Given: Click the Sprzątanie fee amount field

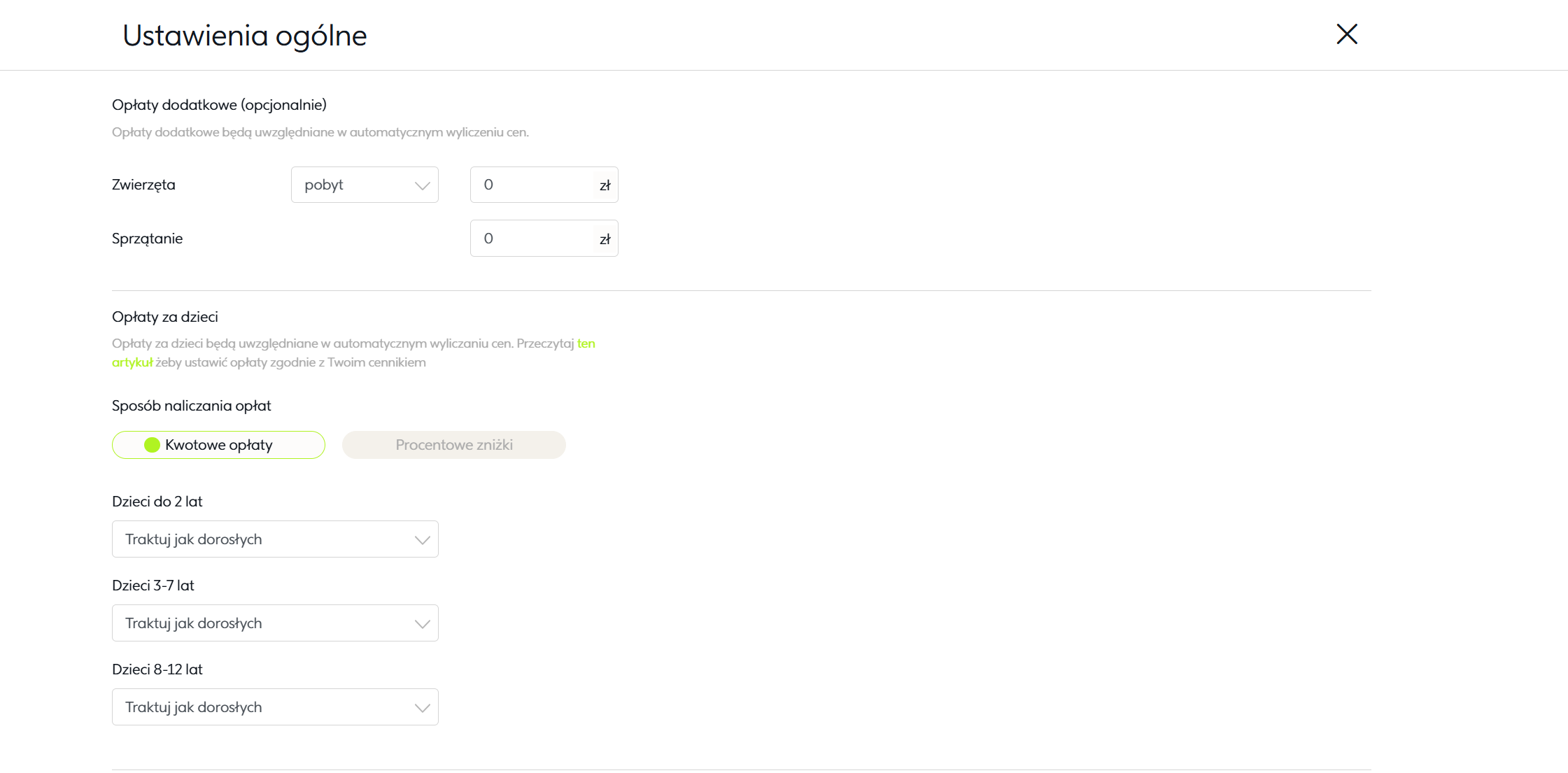Looking at the screenshot, I should tap(532, 239).
